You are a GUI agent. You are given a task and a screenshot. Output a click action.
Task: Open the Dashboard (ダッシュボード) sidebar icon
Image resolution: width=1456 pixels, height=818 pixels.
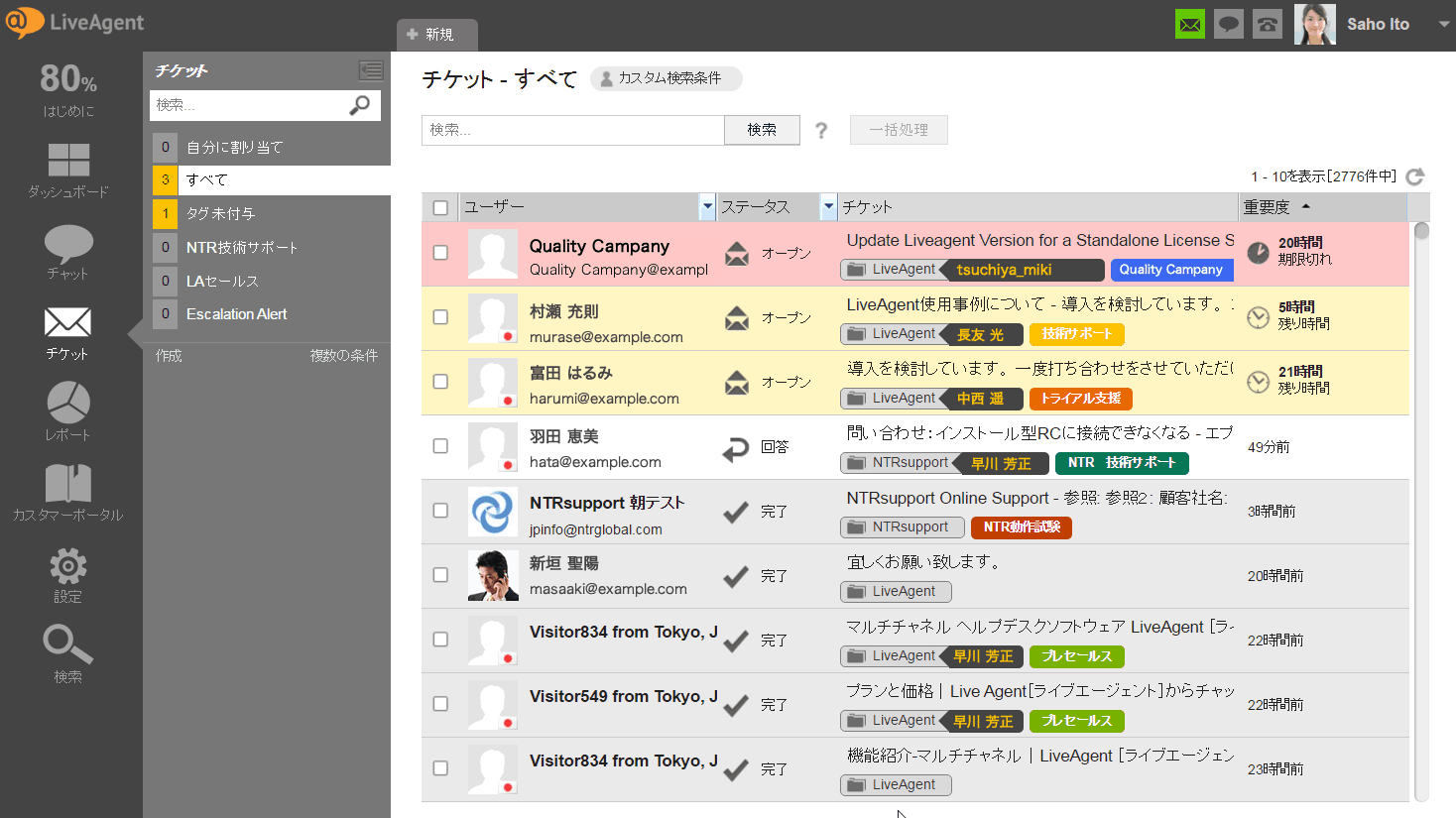point(68,160)
